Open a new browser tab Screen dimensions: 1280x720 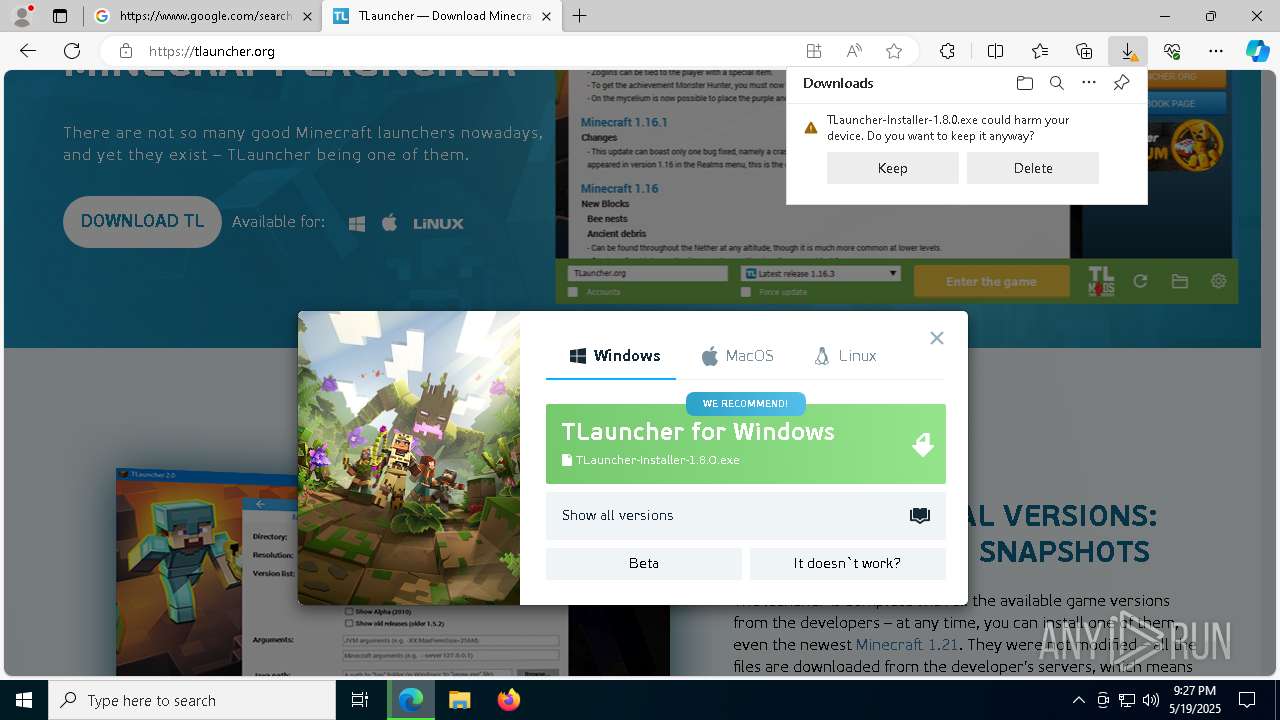tap(580, 16)
